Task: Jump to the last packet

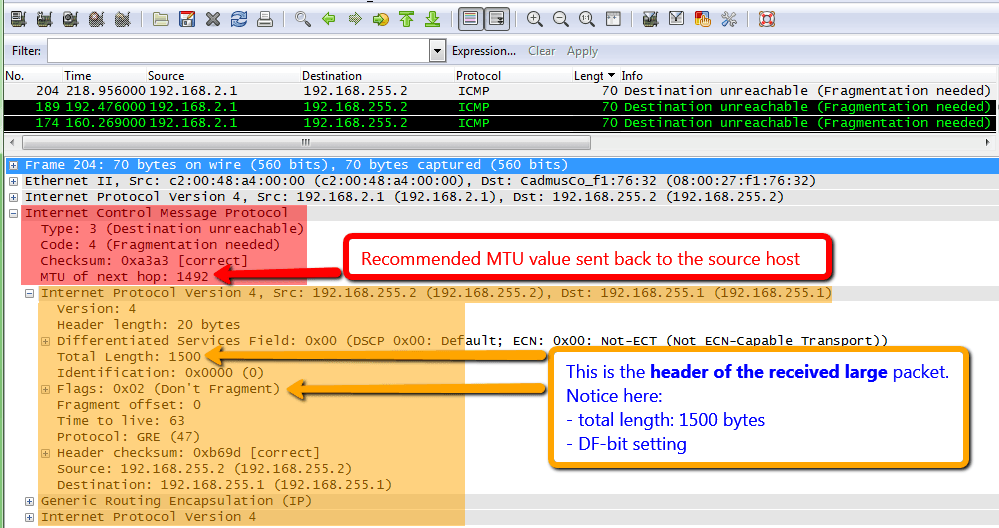Action: 433,19
